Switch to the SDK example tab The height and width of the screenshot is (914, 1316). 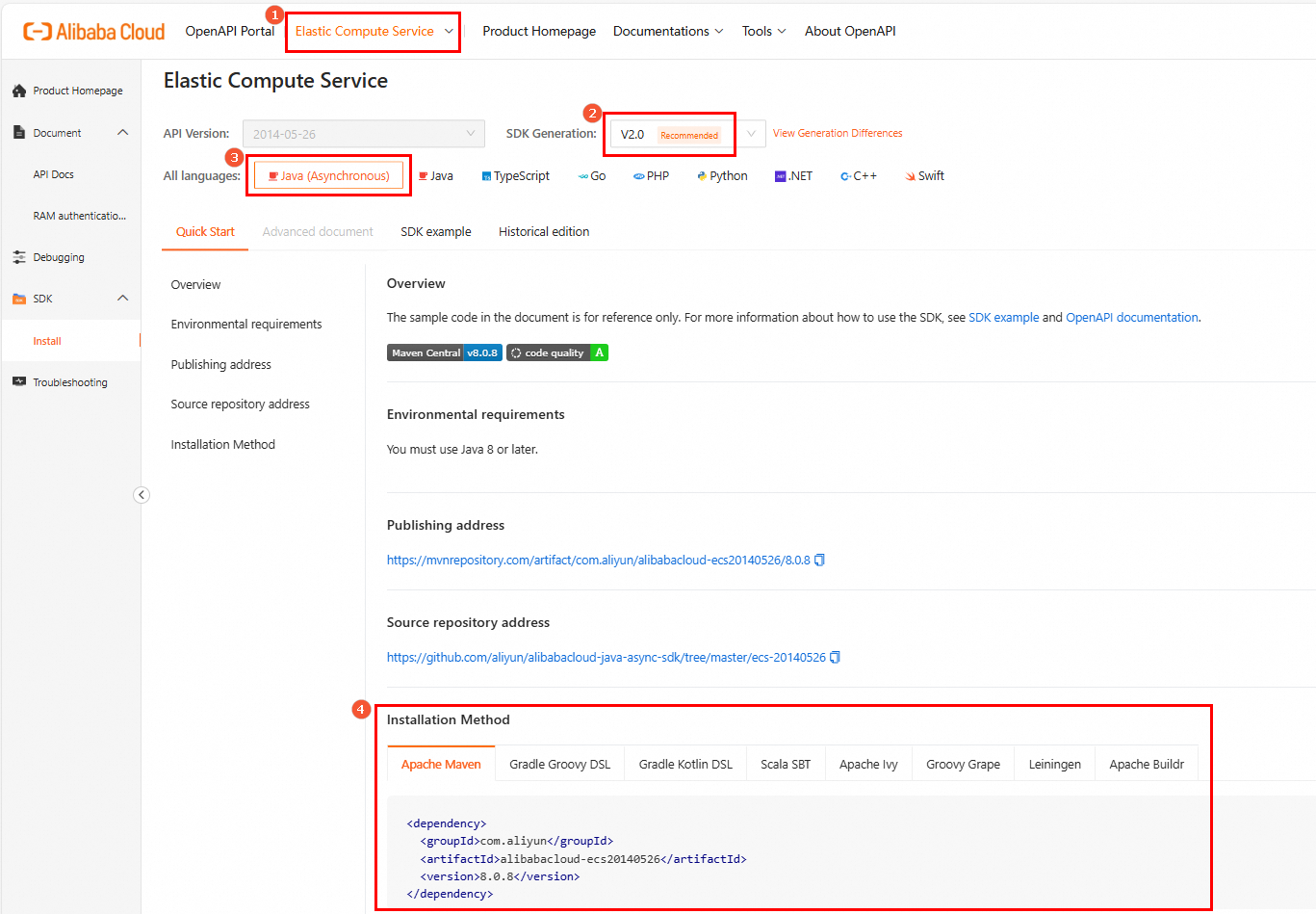click(436, 232)
